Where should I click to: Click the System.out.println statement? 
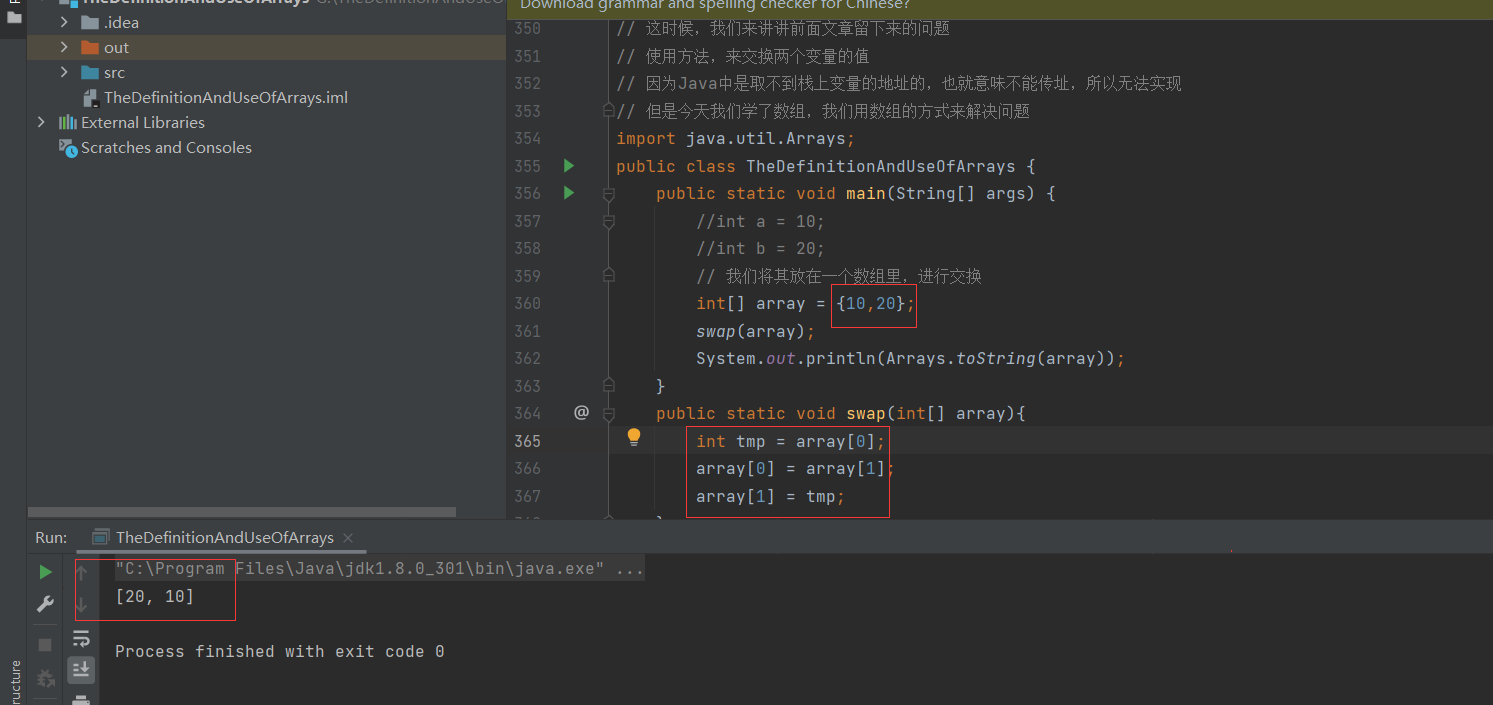pos(911,358)
